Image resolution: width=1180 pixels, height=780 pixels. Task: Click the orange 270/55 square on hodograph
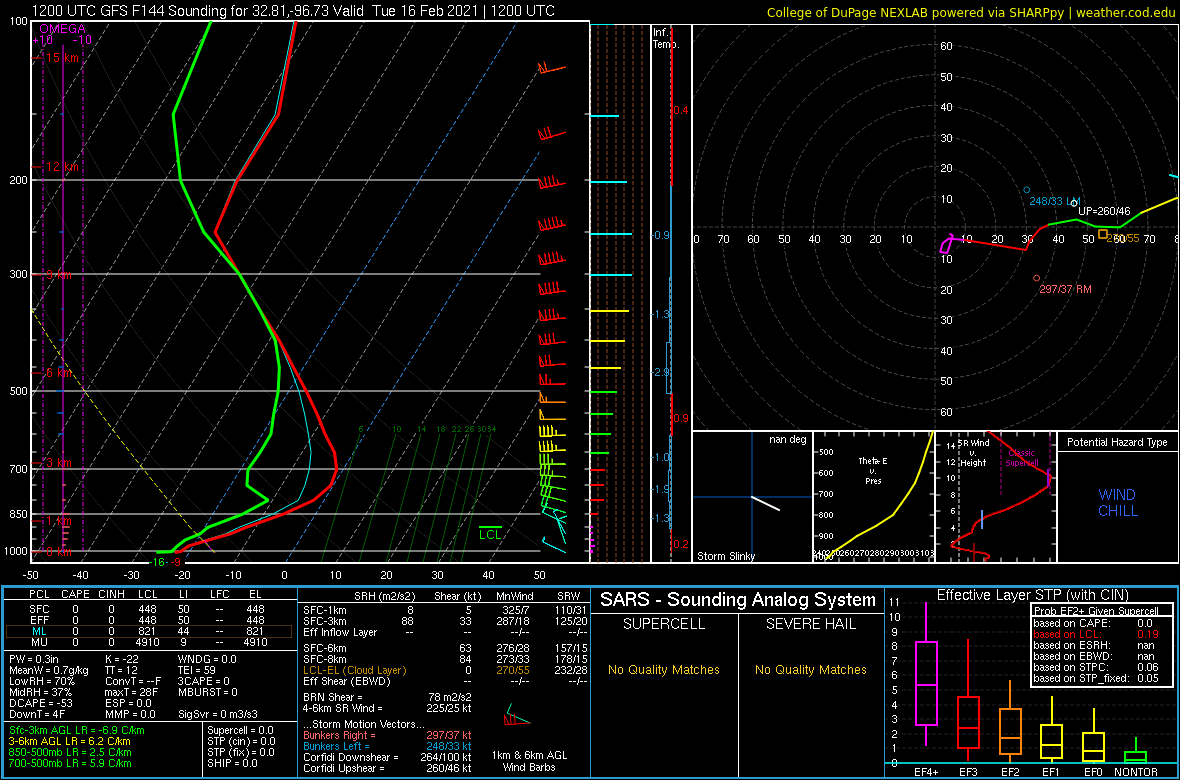point(1102,234)
